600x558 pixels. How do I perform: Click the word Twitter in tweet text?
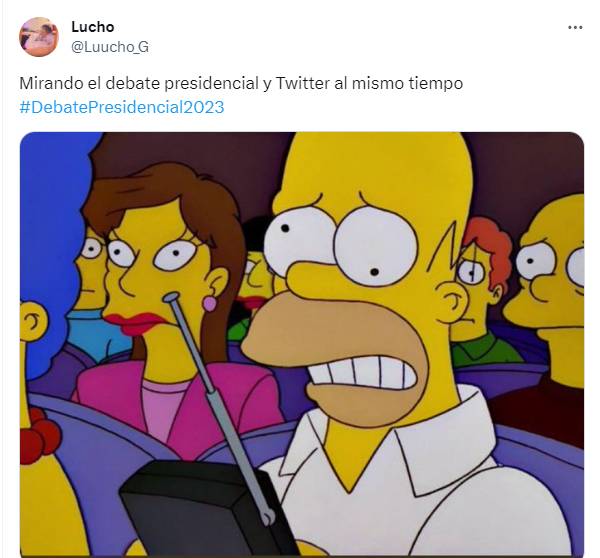click(302, 83)
